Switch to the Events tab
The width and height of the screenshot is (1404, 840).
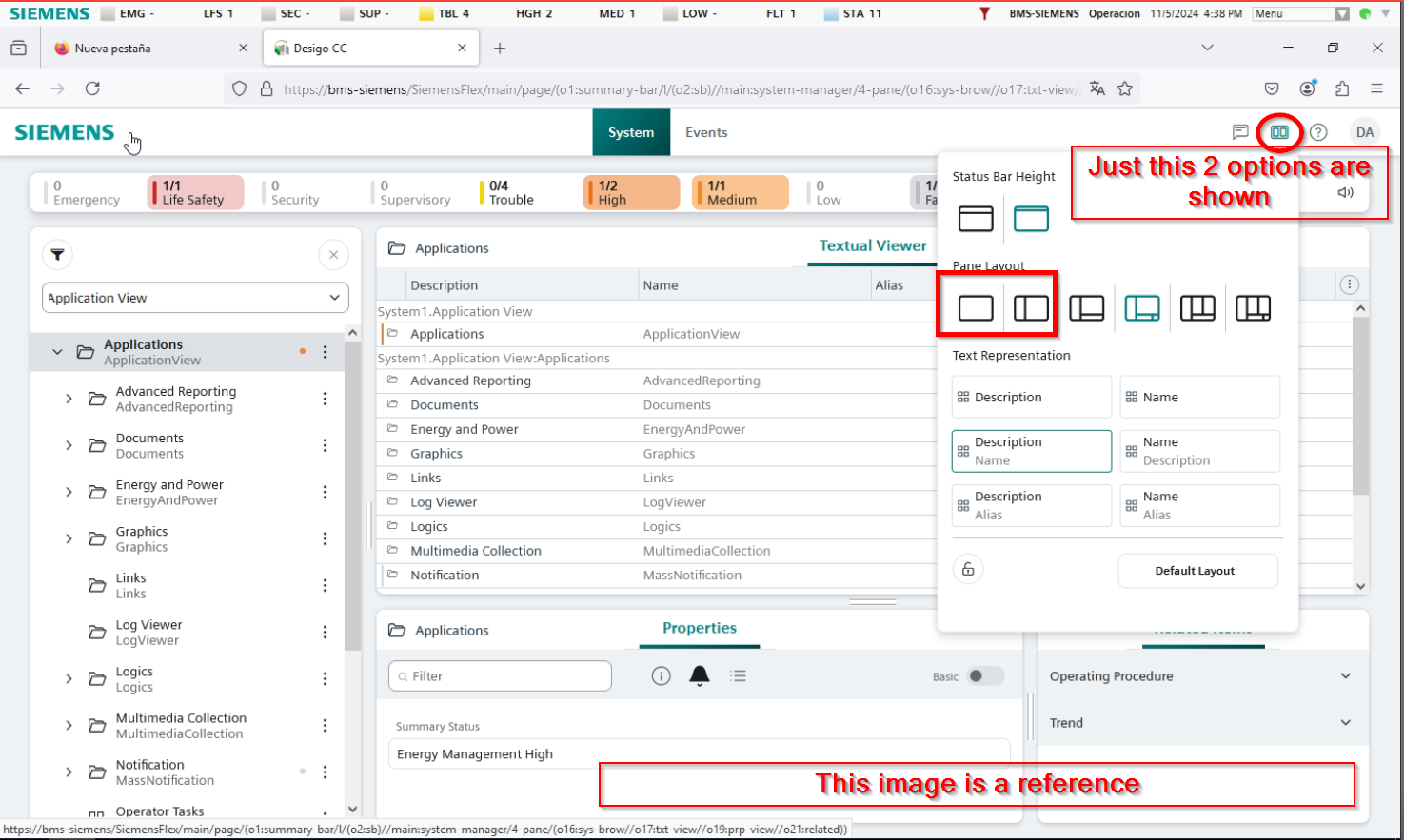pyautogui.click(x=706, y=132)
